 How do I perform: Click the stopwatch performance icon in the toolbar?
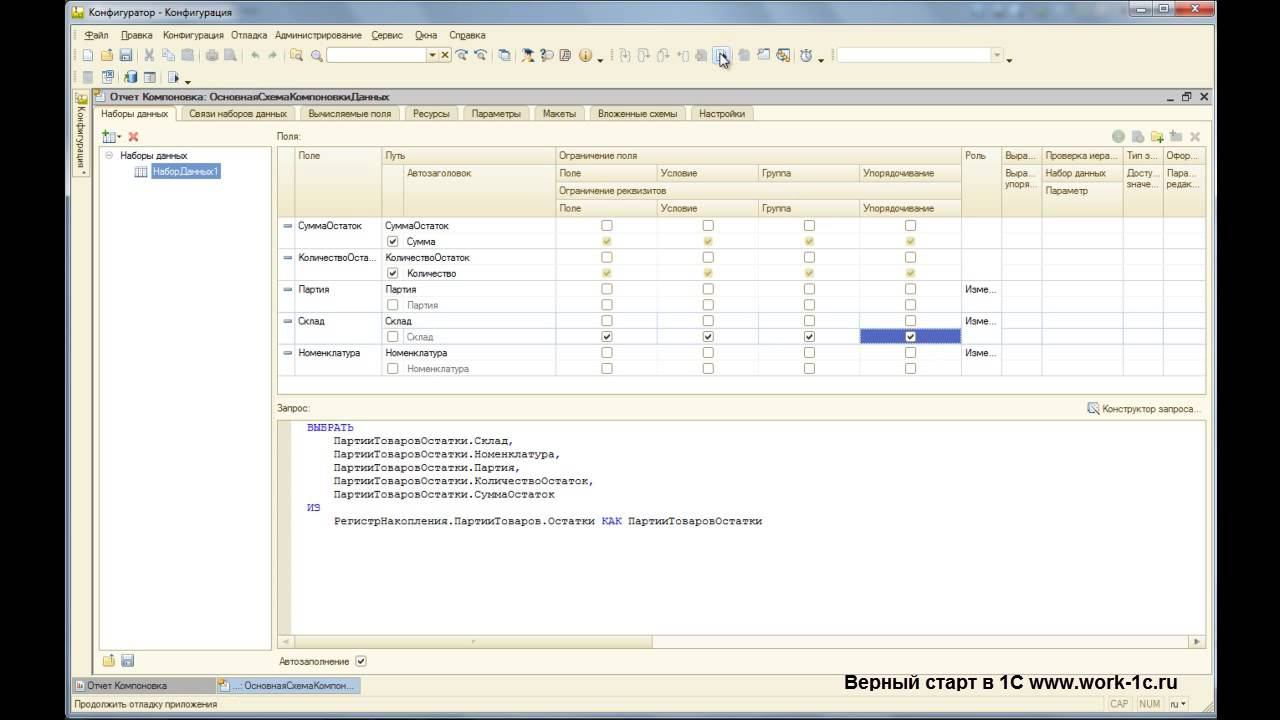tap(806, 56)
